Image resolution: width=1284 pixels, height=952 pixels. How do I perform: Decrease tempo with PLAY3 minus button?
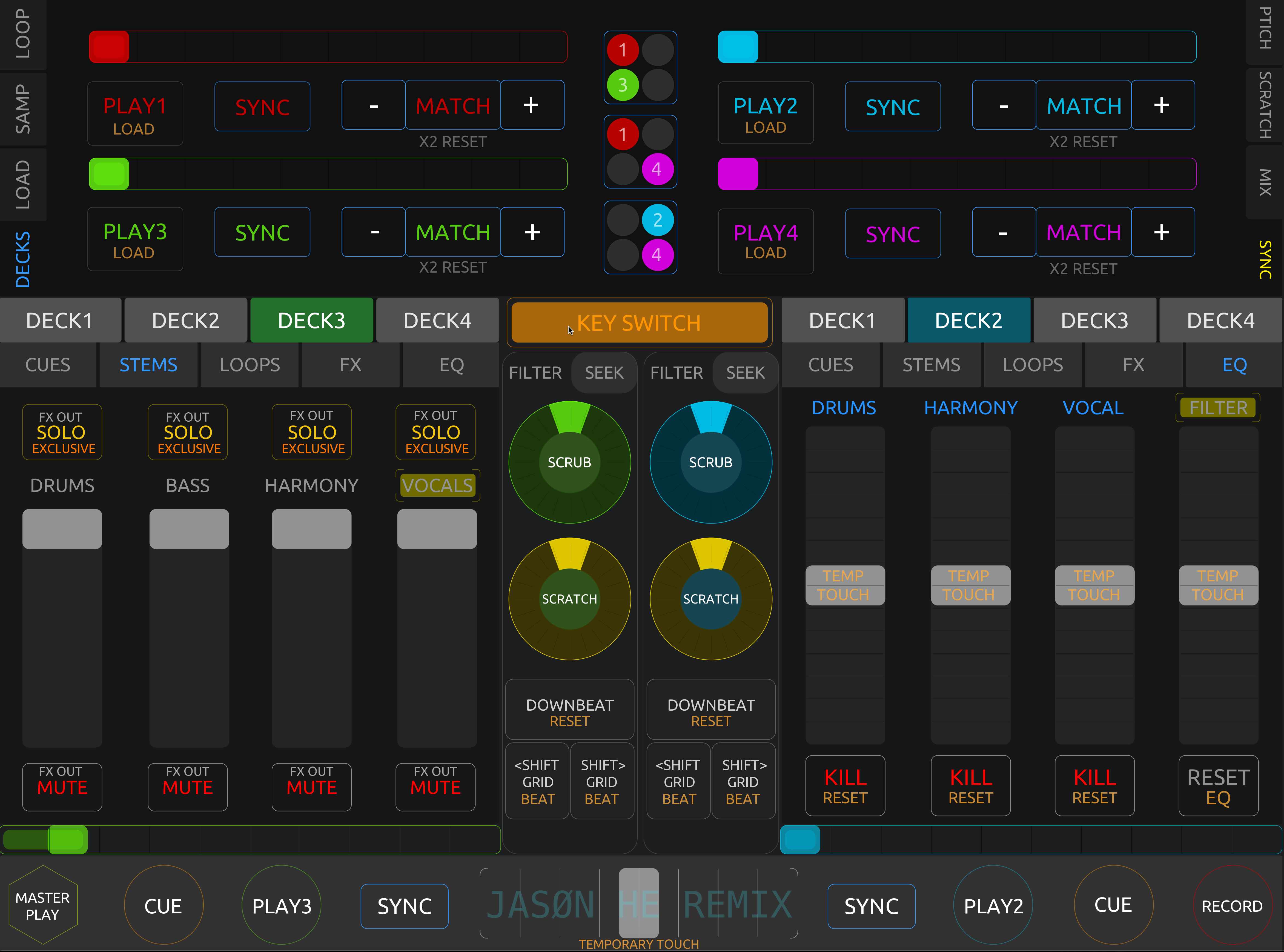pos(374,232)
